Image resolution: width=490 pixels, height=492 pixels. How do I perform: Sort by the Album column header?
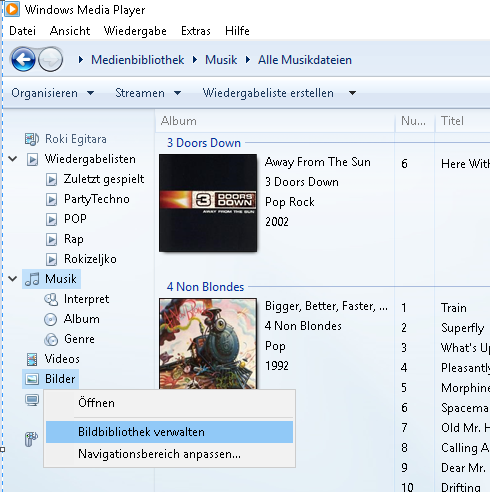coord(275,121)
